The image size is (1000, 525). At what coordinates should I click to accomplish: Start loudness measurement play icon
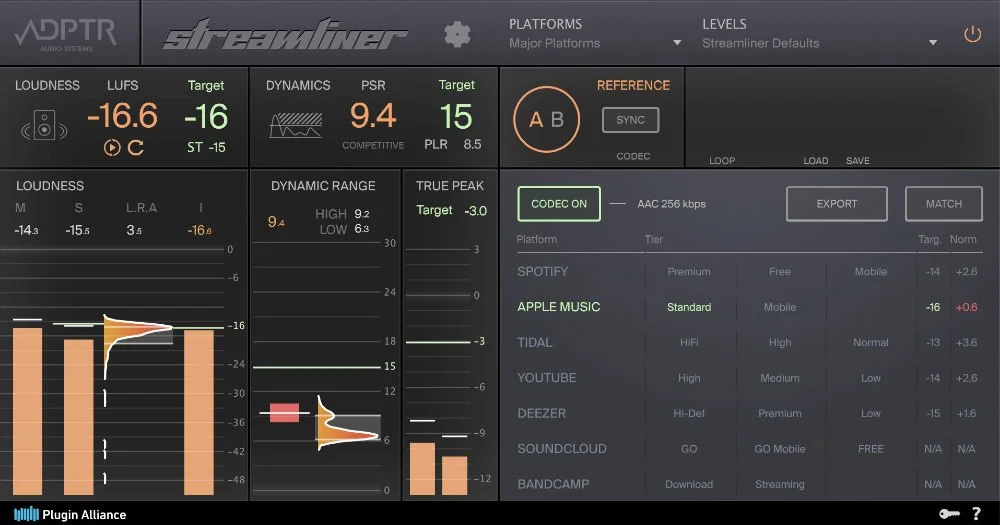point(112,148)
